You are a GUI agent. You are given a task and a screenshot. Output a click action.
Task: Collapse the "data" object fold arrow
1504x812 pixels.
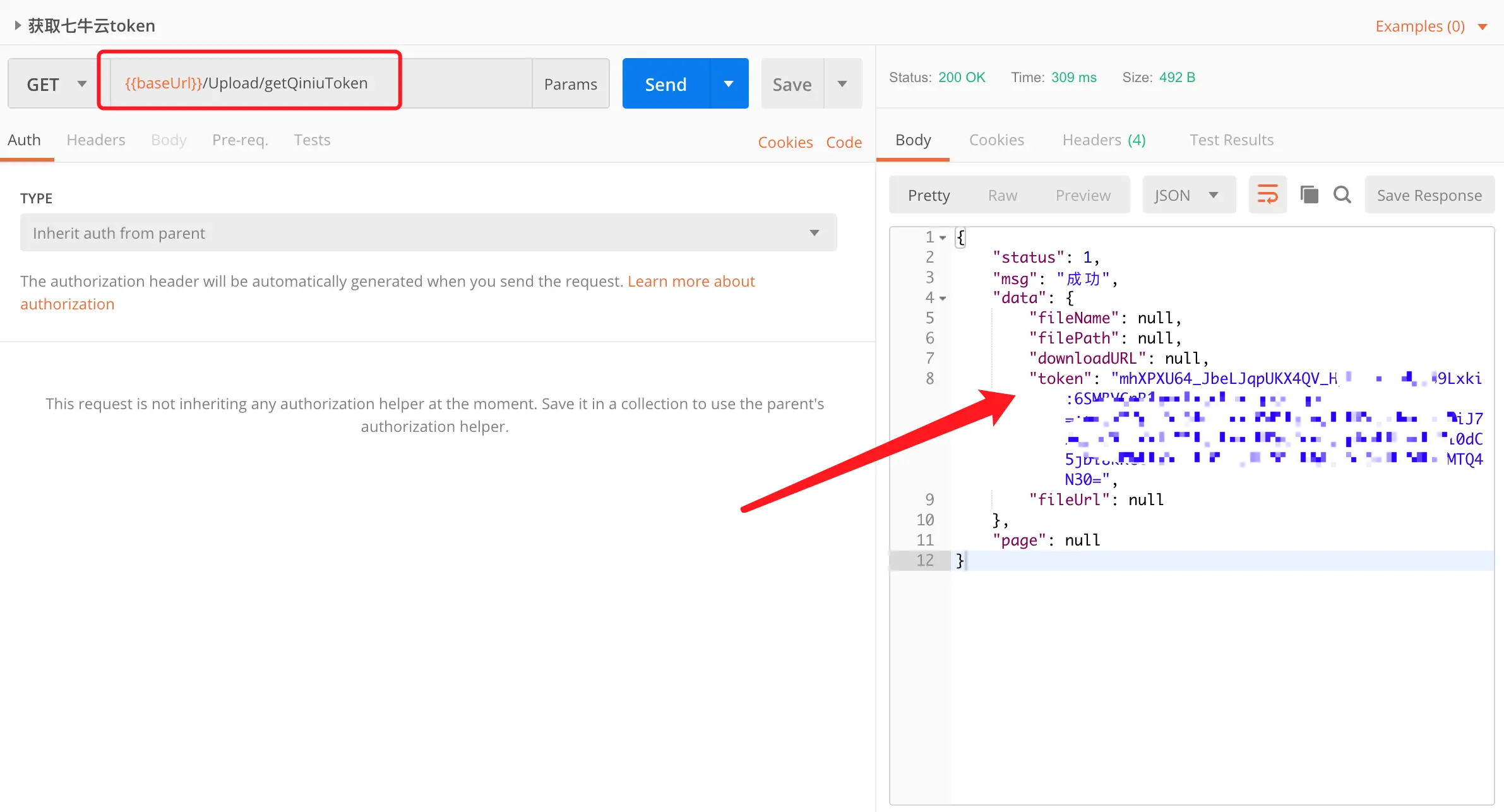click(x=943, y=298)
